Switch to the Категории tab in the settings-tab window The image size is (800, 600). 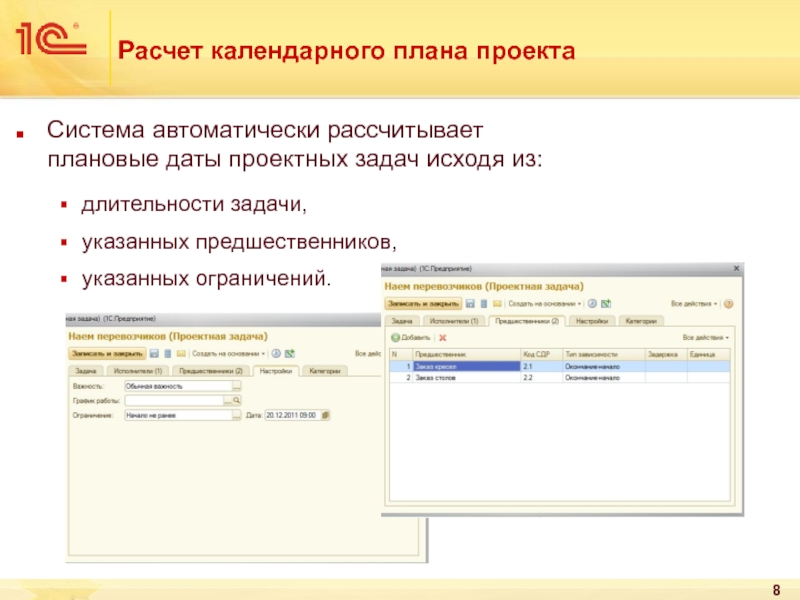325,371
